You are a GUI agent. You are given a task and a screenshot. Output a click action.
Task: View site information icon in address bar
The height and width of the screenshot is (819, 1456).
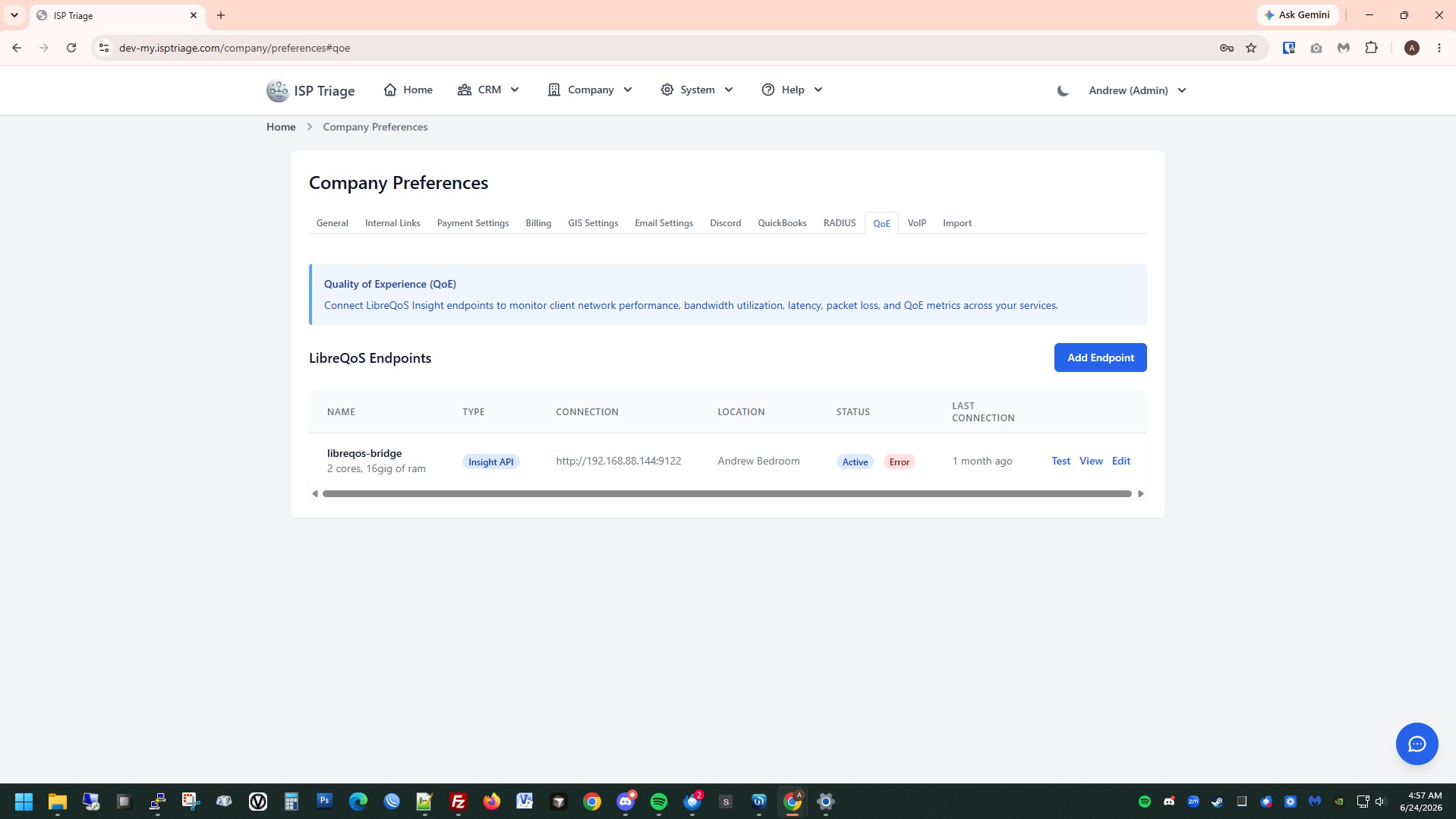104,48
